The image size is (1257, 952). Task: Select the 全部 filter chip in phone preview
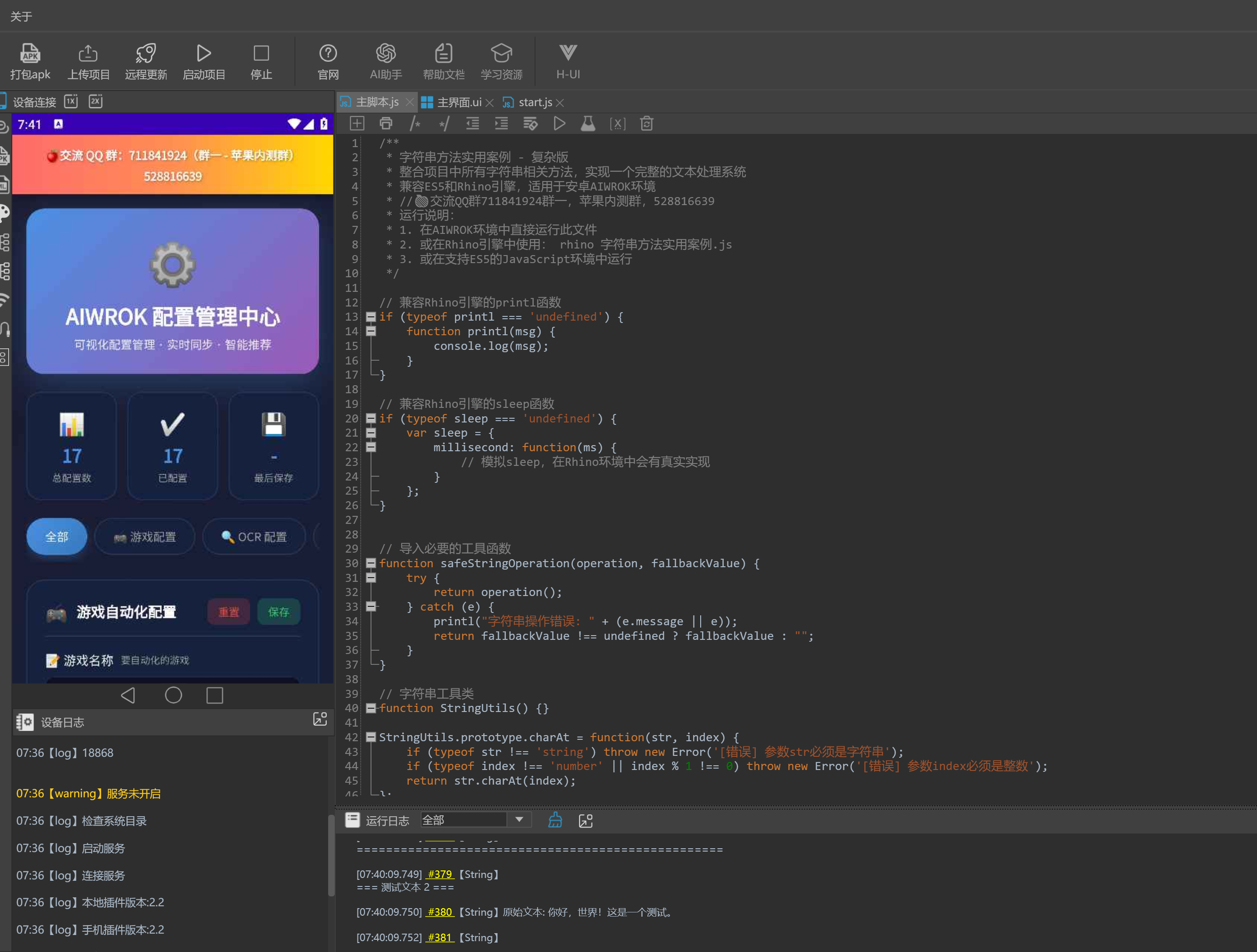tap(57, 537)
